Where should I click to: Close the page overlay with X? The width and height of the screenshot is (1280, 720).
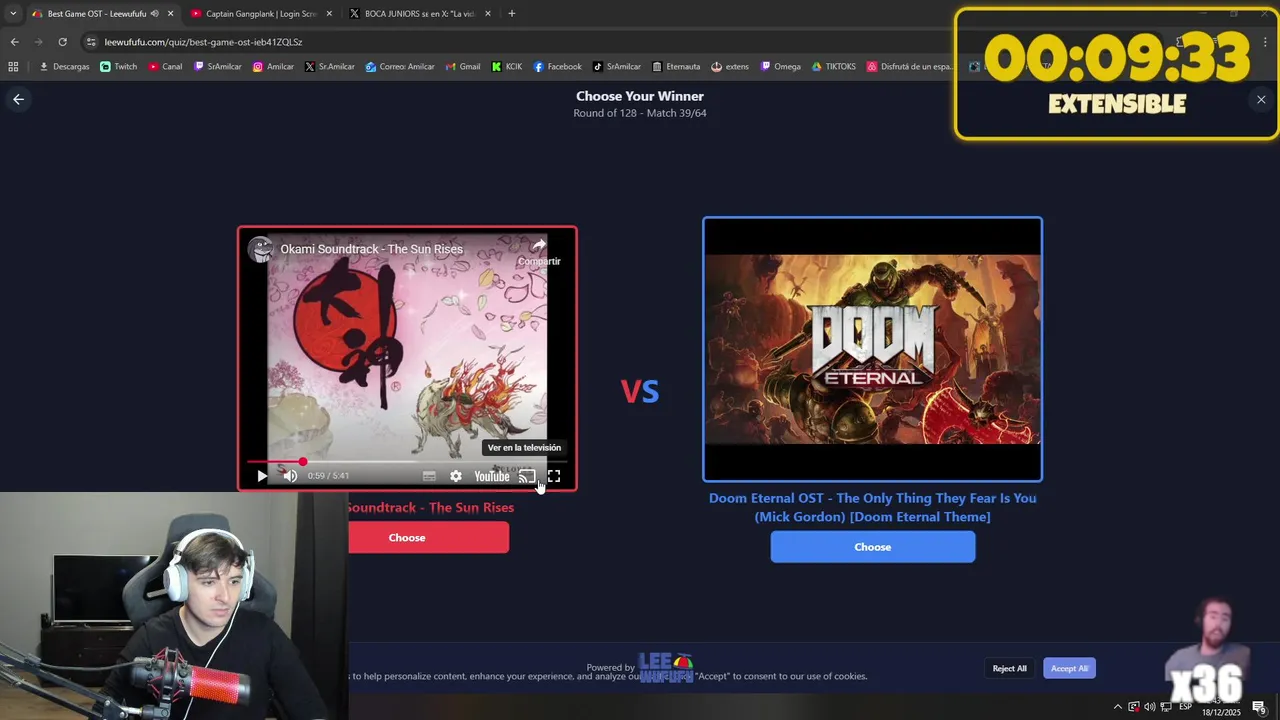[1261, 99]
